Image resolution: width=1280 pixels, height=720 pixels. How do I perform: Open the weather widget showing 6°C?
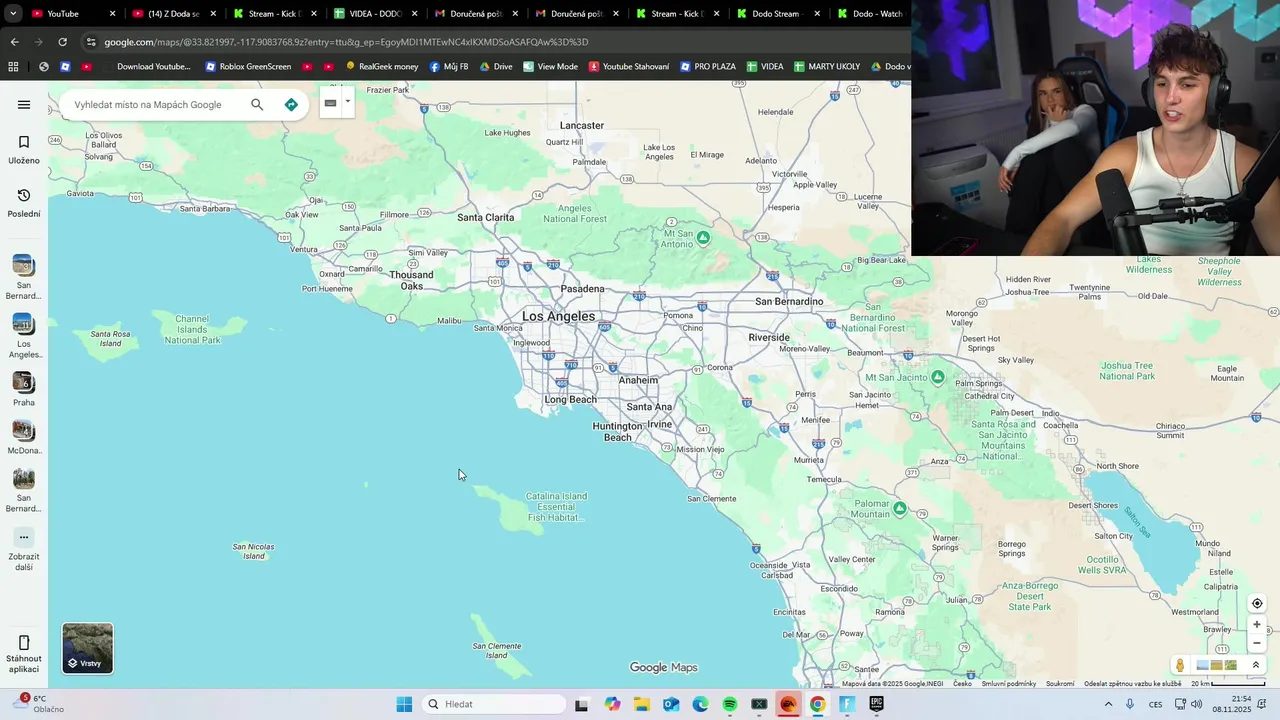click(x=38, y=704)
